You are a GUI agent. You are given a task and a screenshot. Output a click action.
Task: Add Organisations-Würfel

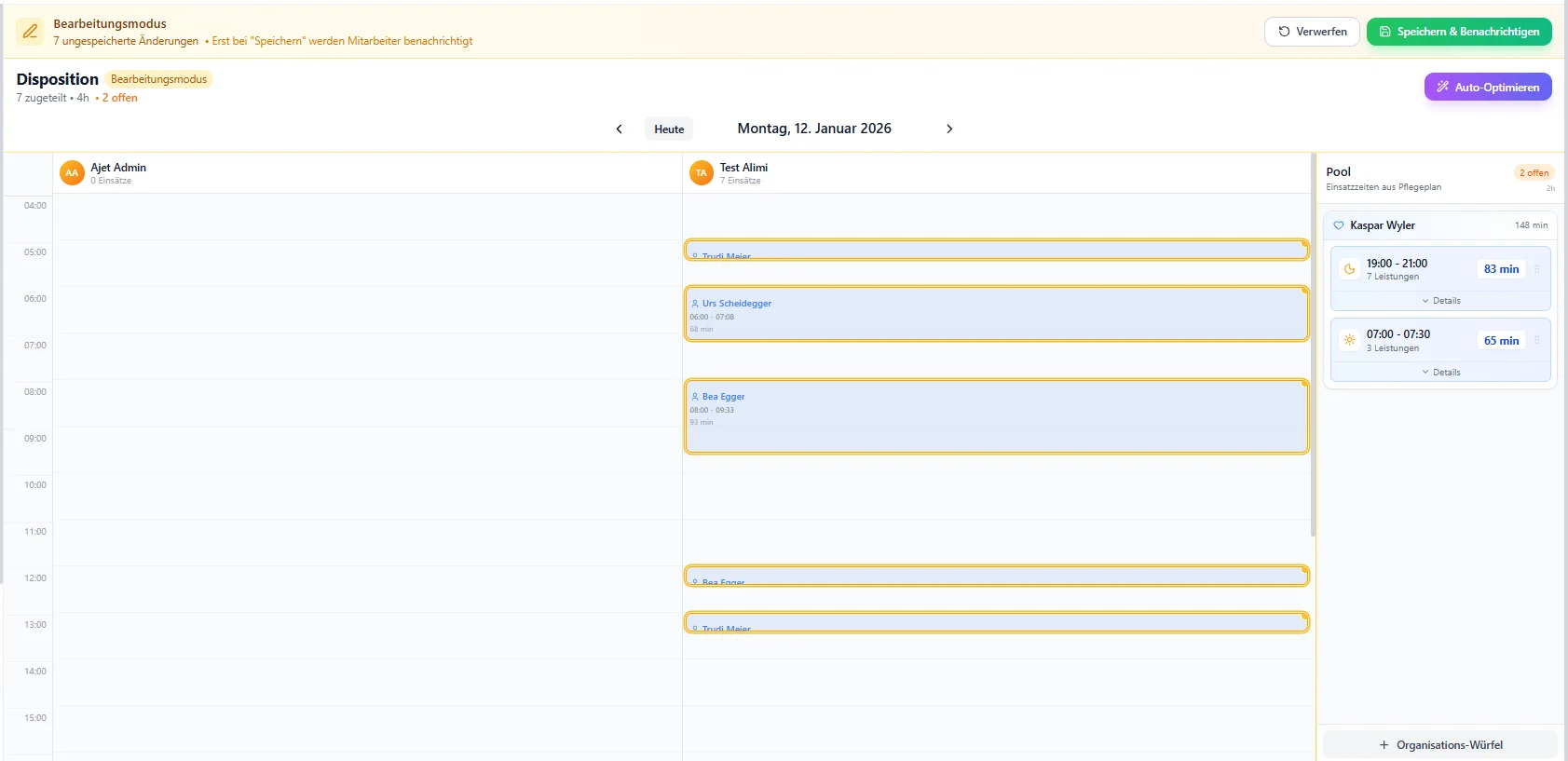tap(1440, 745)
